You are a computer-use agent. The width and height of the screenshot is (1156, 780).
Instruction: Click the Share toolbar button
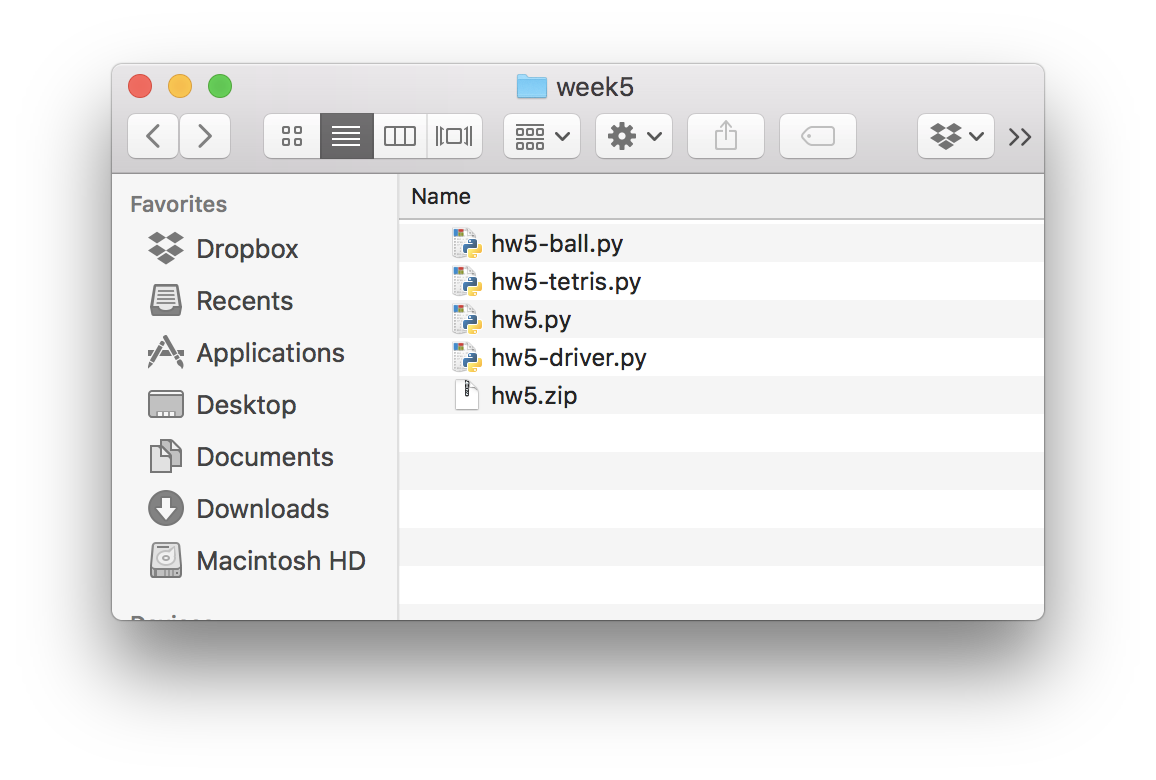pyautogui.click(x=725, y=136)
